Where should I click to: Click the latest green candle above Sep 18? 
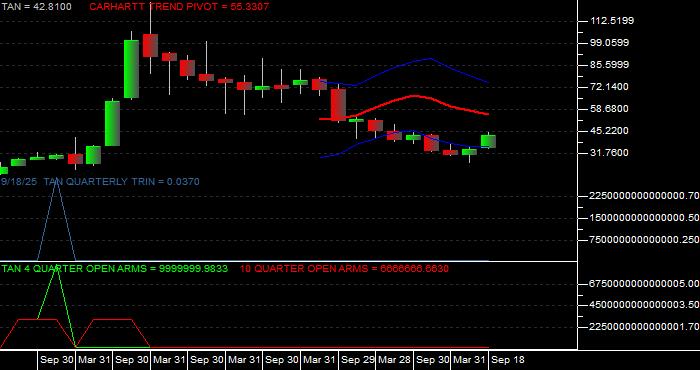(x=488, y=141)
